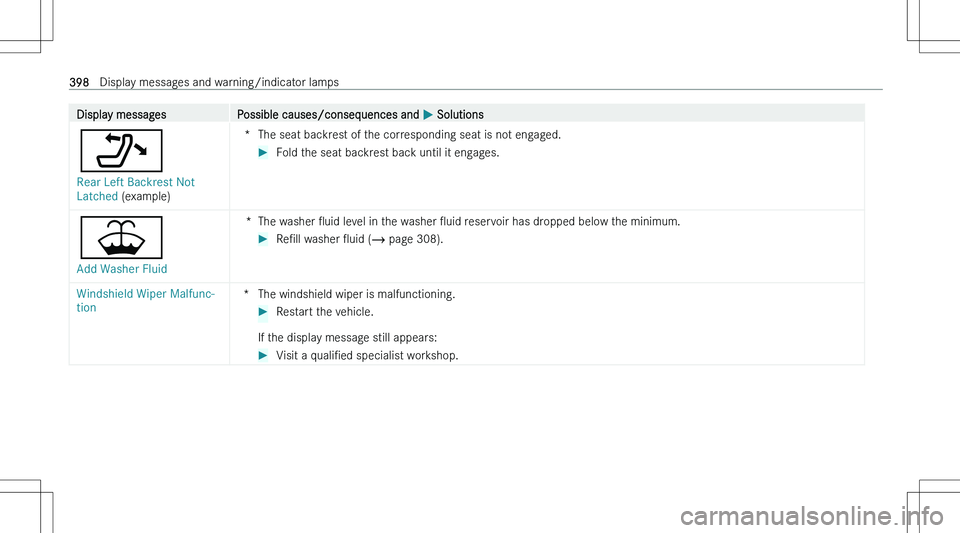The width and height of the screenshot is (960, 533).
Task: Click the Display messages column header
Action: click(x=121, y=114)
